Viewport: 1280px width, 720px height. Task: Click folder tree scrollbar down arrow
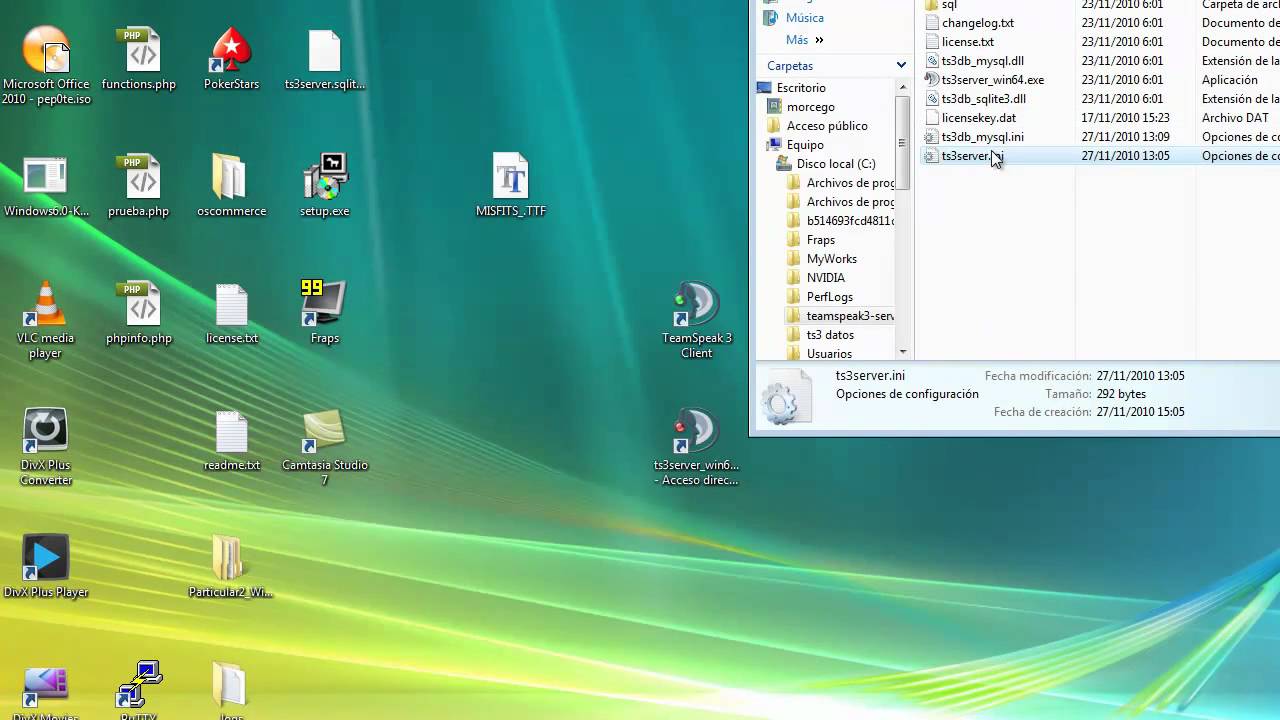(903, 352)
